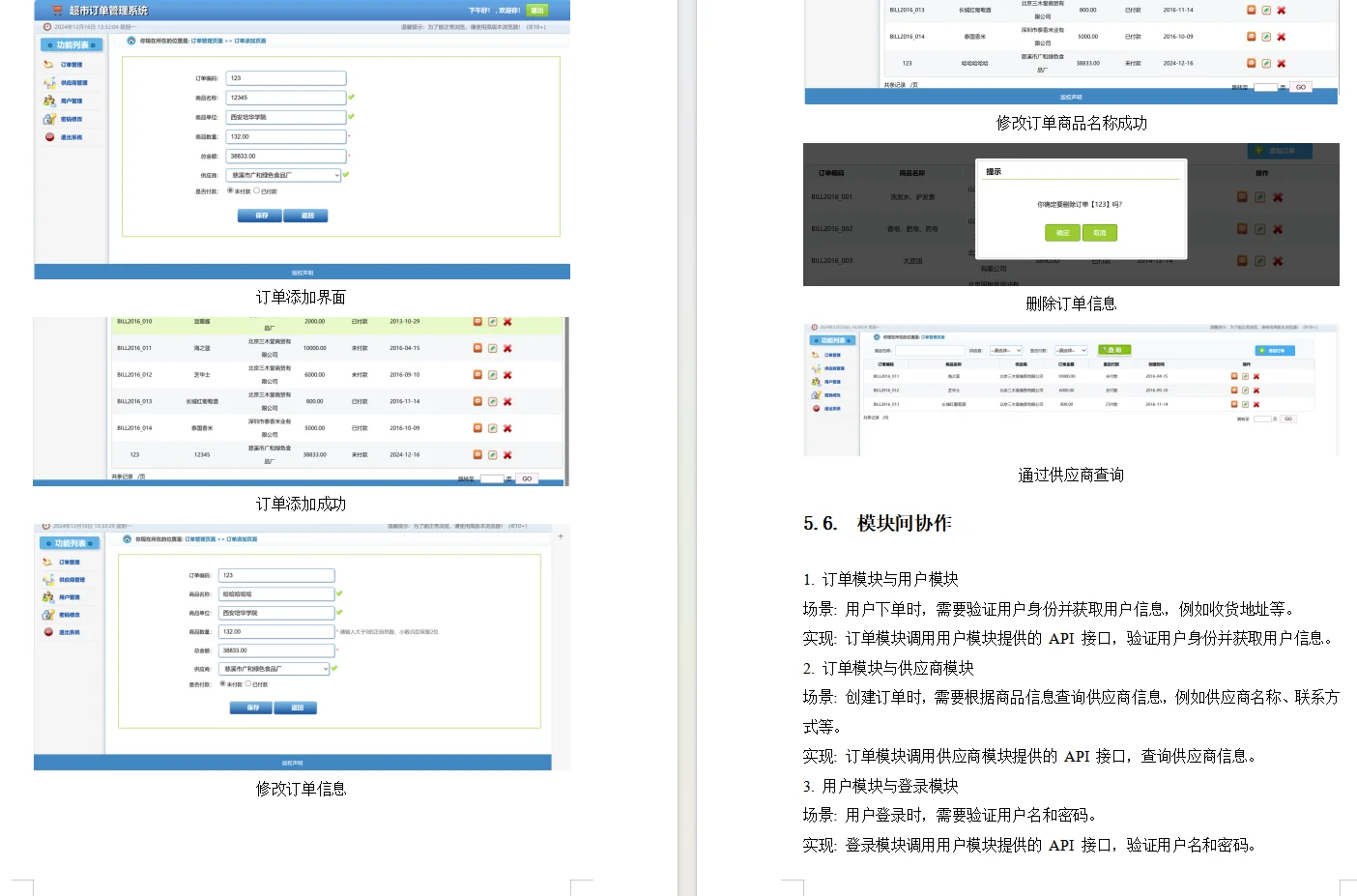1357x896 pixels.
Task: Click the 密码修改 padlock icon
Action: click(x=48, y=119)
